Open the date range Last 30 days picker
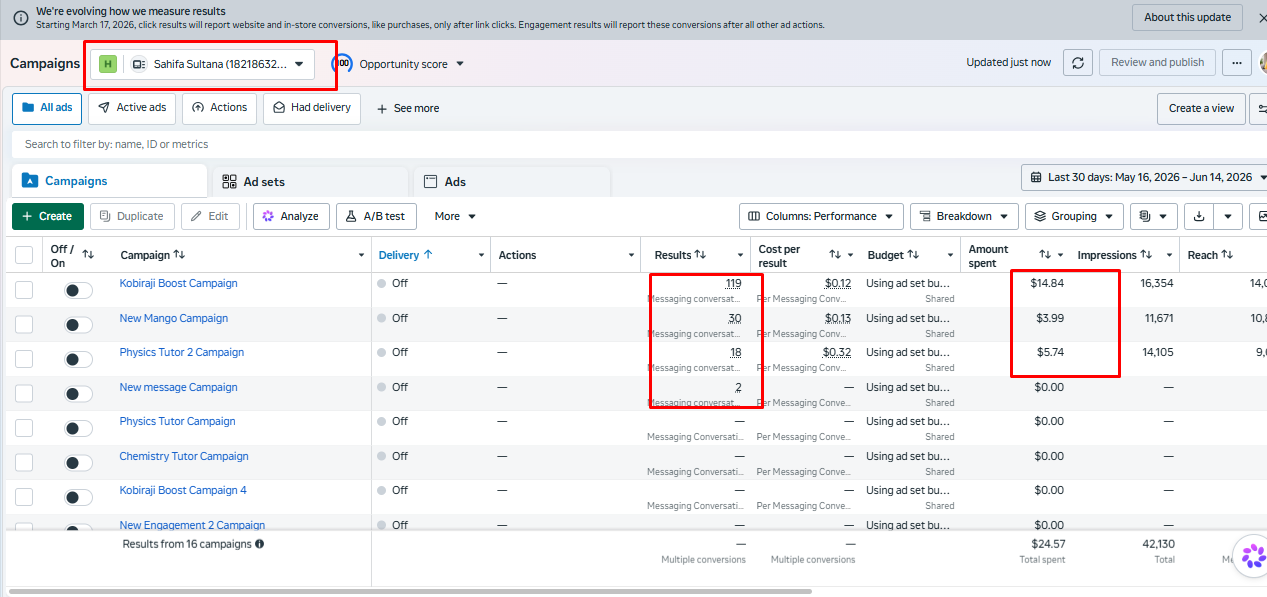Viewport: 1267px width, 597px height. pos(1144,177)
